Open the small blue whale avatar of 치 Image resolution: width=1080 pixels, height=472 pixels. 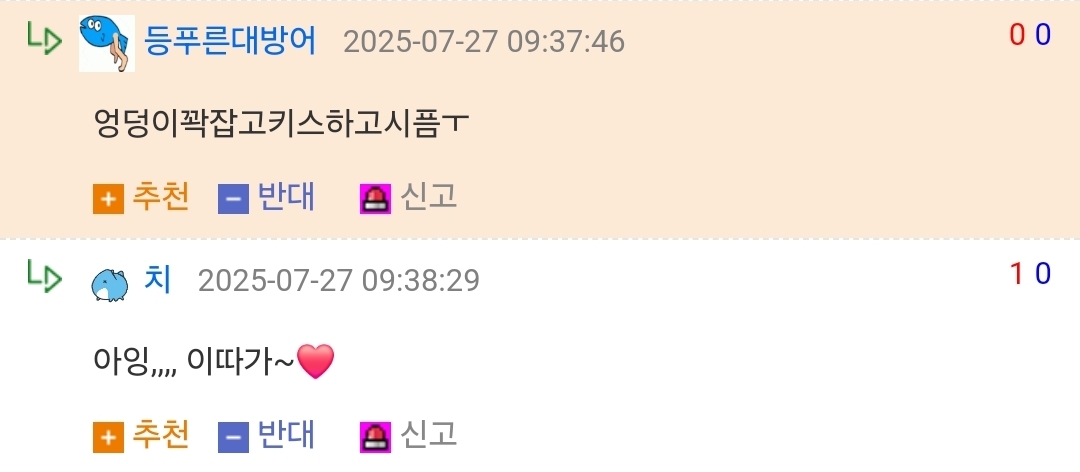tap(110, 285)
